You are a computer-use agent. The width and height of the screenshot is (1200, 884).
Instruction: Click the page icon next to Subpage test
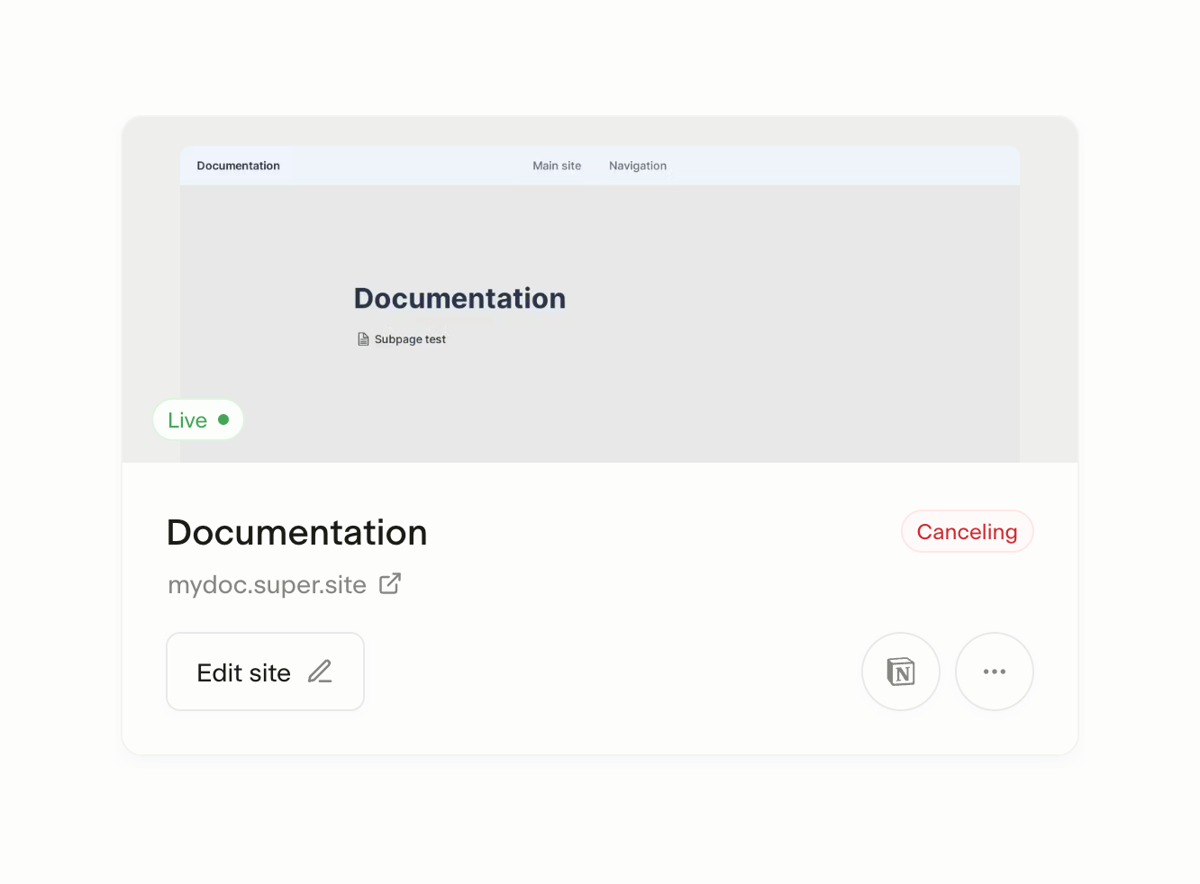(362, 339)
